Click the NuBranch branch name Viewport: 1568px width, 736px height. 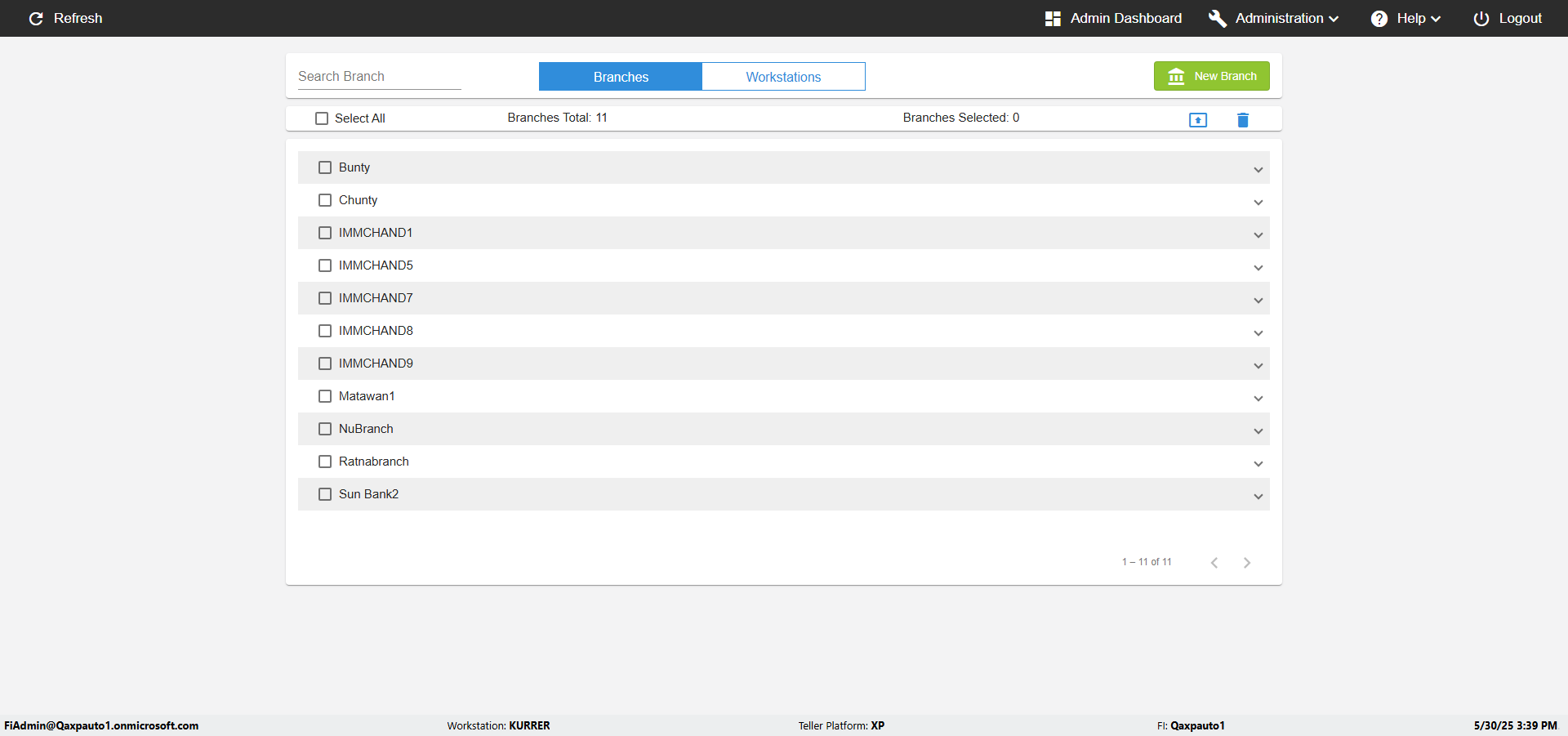click(366, 429)
